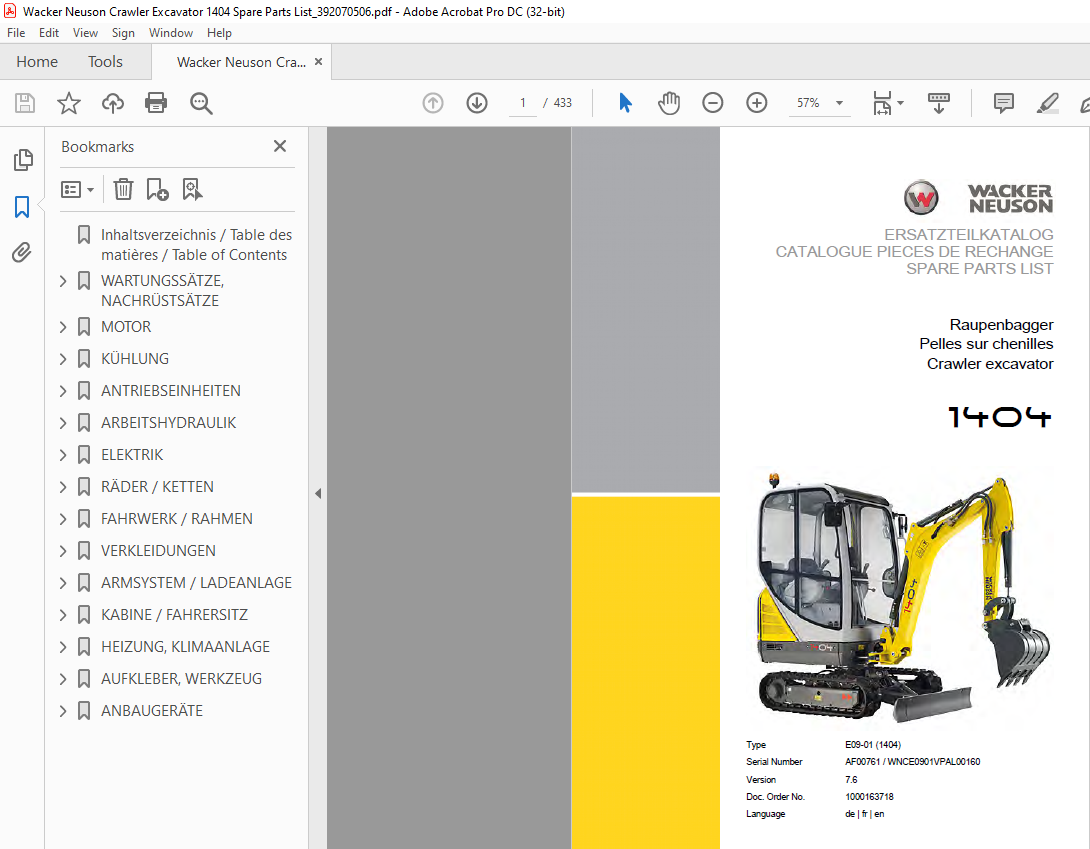This screenshot has height=849, width=1090.
Task: Delete selected bookmark with trash icon
Action: point(123,189)
